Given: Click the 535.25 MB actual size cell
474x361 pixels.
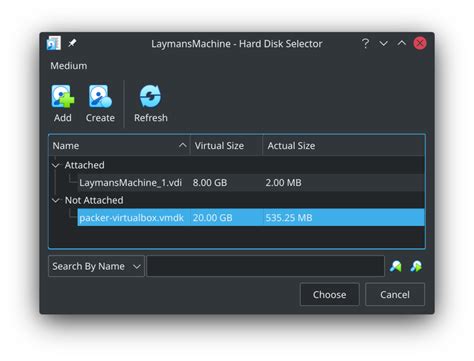Looking at the screenshot, I should coord(289,218).
